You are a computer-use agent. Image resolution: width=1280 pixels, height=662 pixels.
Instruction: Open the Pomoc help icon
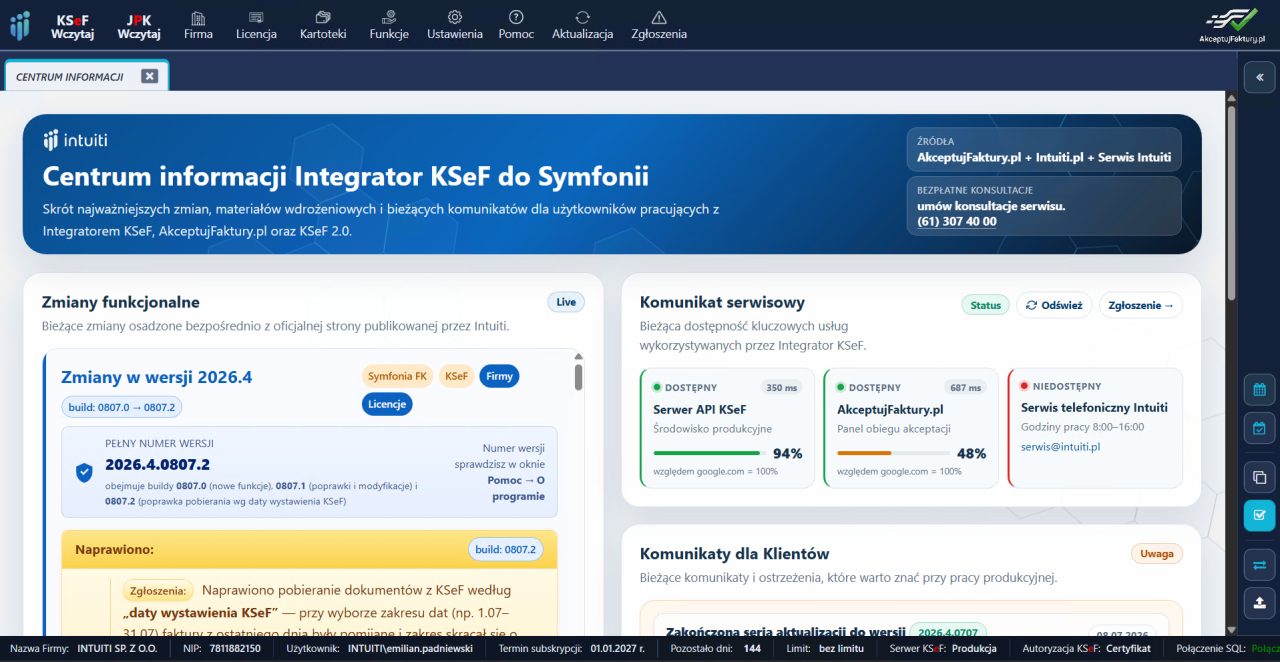516,26
